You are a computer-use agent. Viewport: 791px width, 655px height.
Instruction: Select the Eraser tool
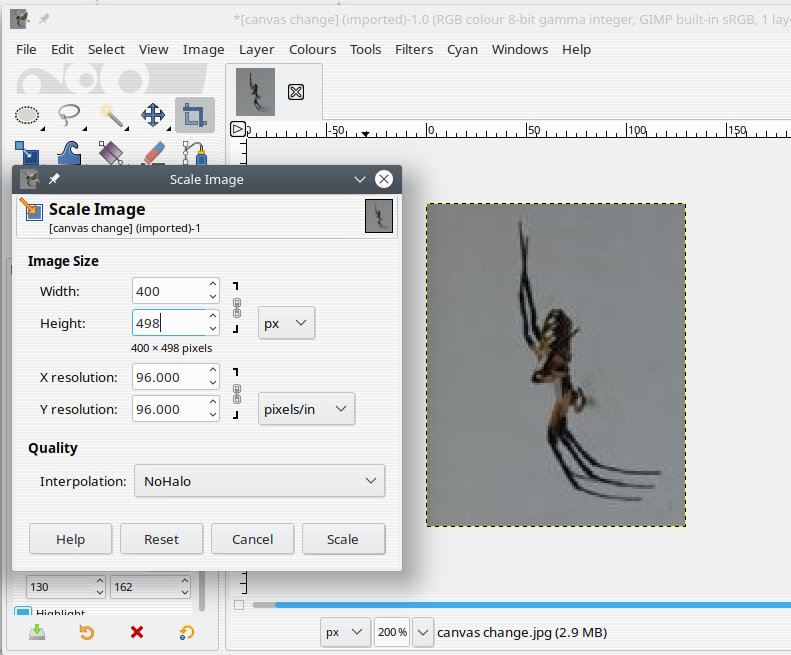click(153, 153)
